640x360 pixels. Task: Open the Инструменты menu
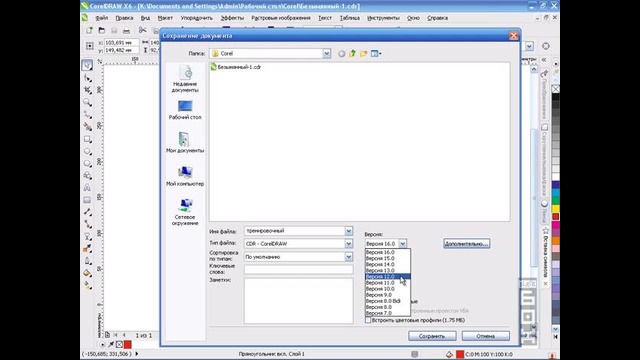pos(383,18)
